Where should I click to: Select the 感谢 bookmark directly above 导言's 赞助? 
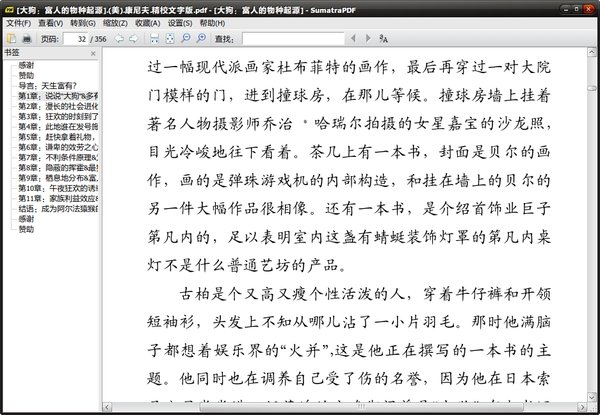26,65
